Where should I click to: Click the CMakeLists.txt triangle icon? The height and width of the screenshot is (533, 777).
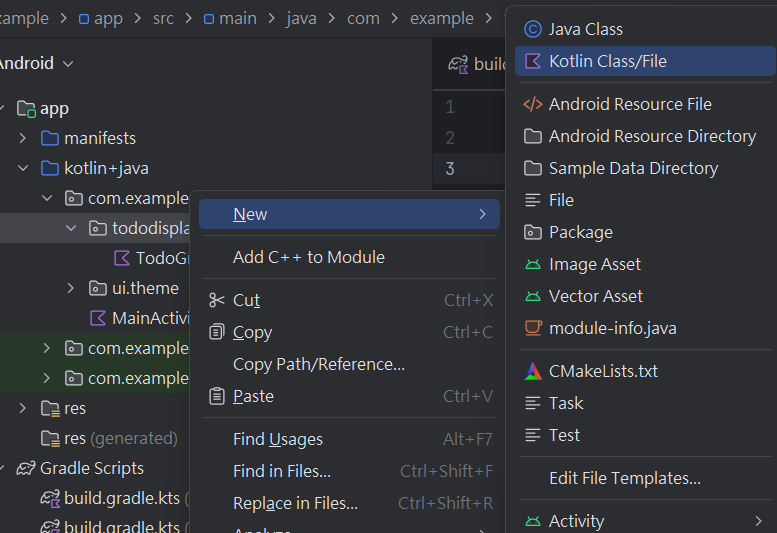coord(533,371)
